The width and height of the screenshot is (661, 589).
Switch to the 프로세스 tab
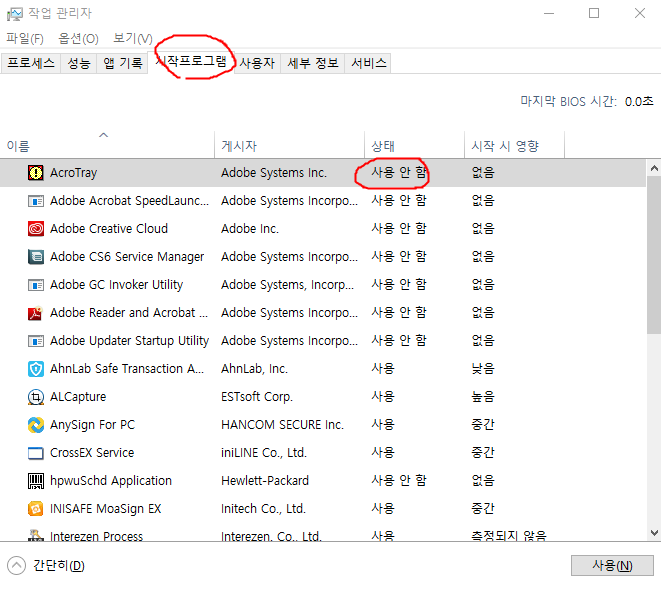[x=31, y=63]
